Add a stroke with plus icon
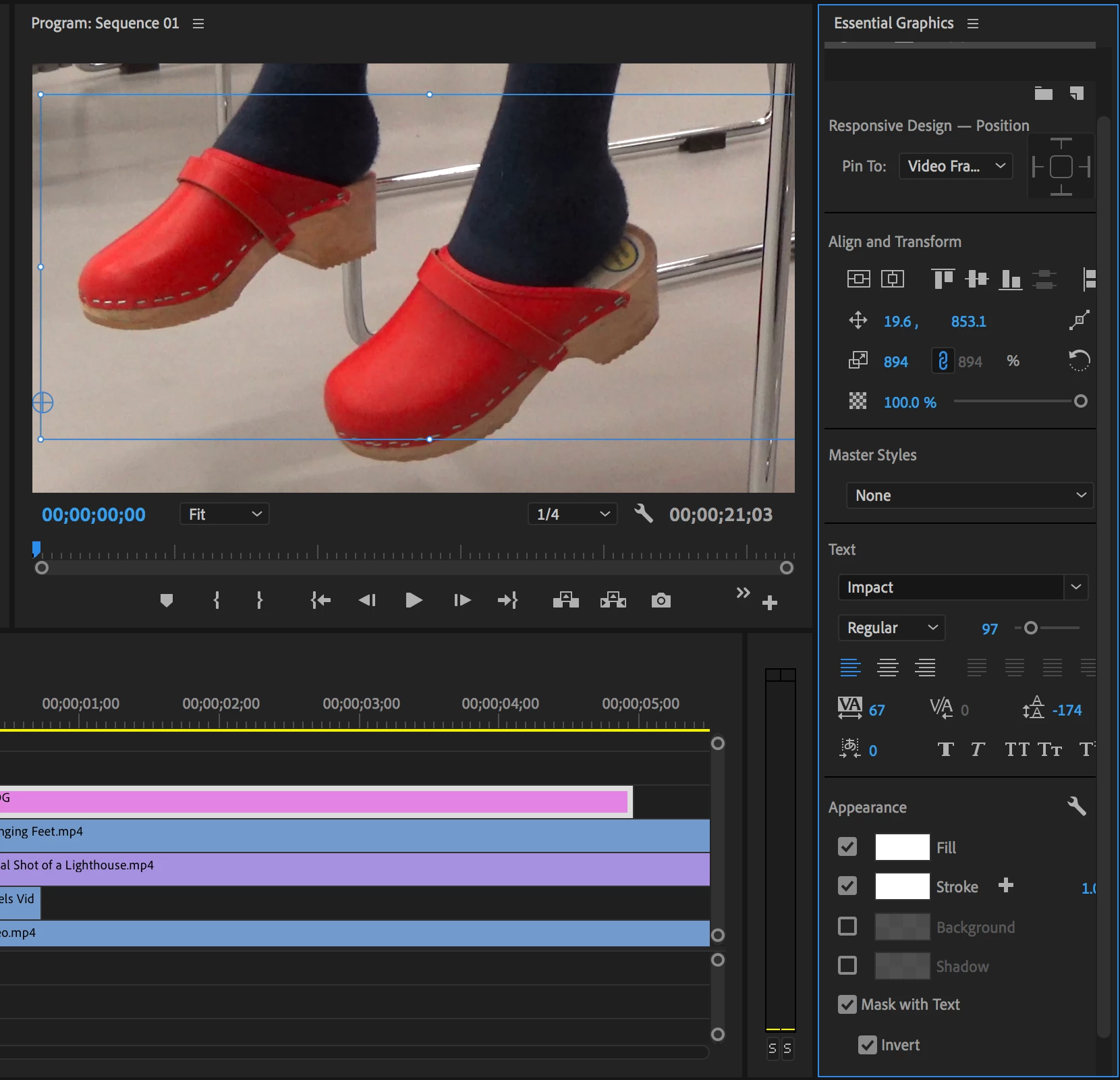The image size is (1120, 1080). pyautogui.click(x=1005, y=886)
